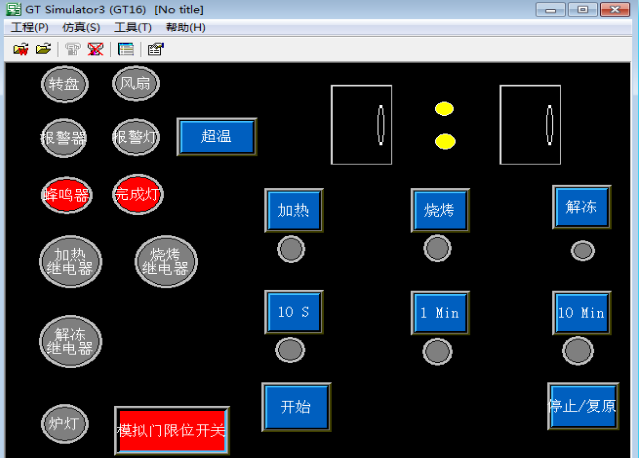Close the GT Simulator3 window
The image size is (639, 458).
(x=615, y=9)
